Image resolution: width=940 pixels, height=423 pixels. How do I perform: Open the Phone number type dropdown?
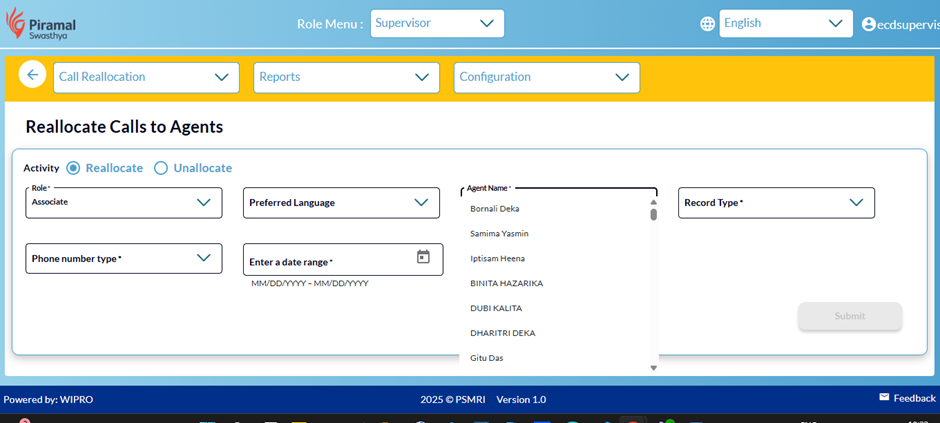(124, 258)
